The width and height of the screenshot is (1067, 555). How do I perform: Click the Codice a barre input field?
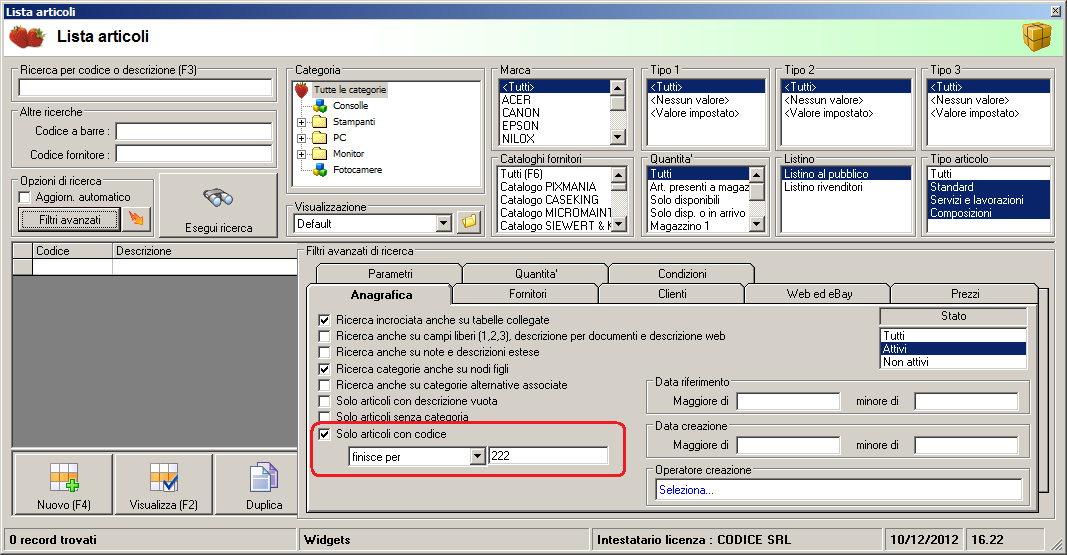(x=194, y=131)
